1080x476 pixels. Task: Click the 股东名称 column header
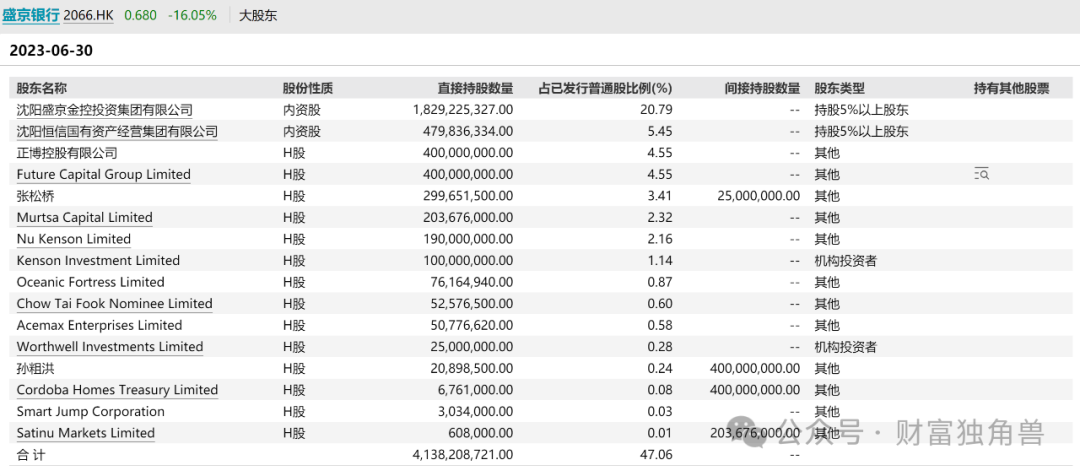pos(41,88)
